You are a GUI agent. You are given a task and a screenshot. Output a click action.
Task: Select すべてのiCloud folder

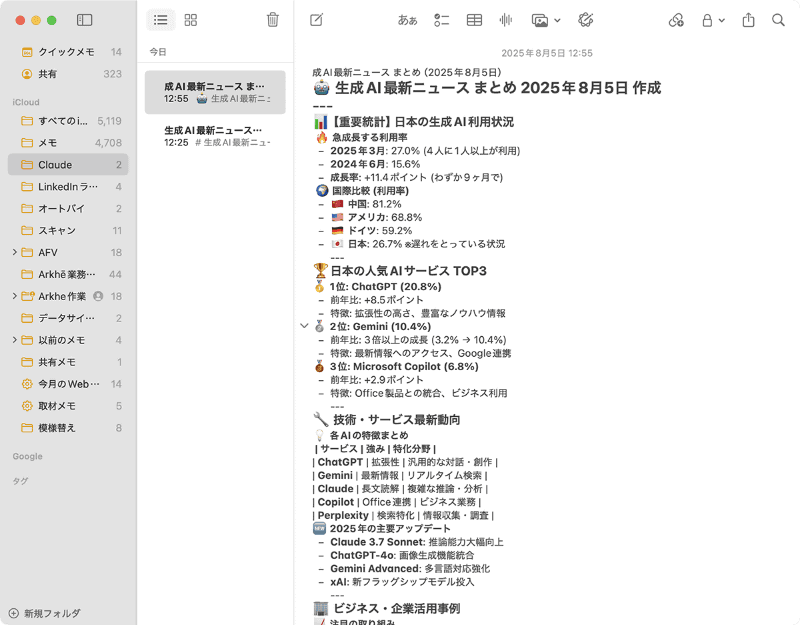68,121
